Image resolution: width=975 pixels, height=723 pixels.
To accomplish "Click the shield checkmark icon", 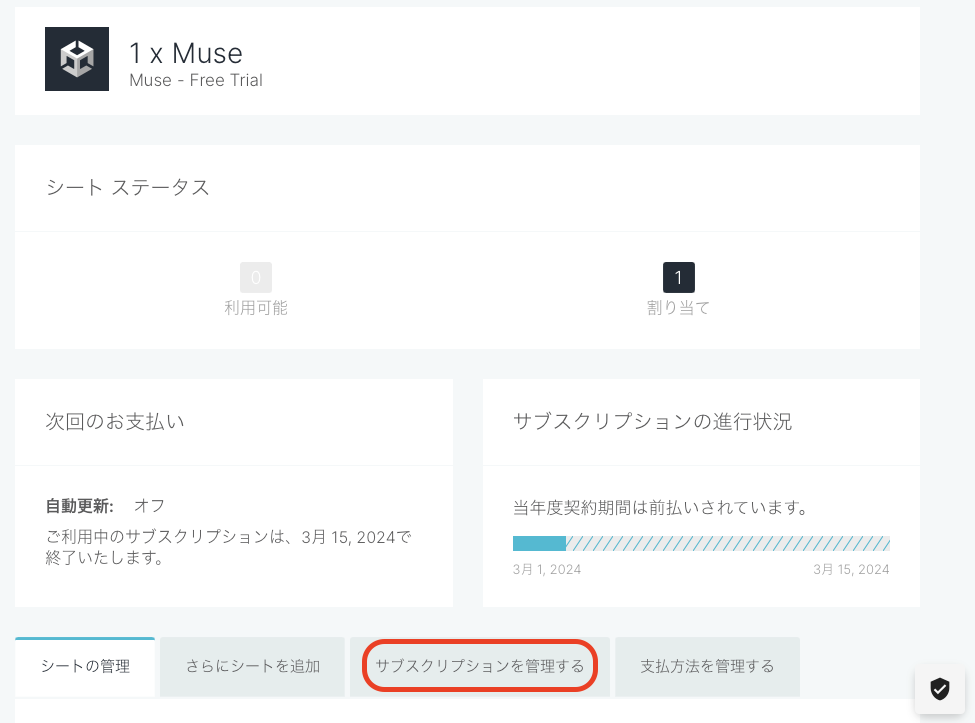I will pyautogui.click(x=939, y=688).
